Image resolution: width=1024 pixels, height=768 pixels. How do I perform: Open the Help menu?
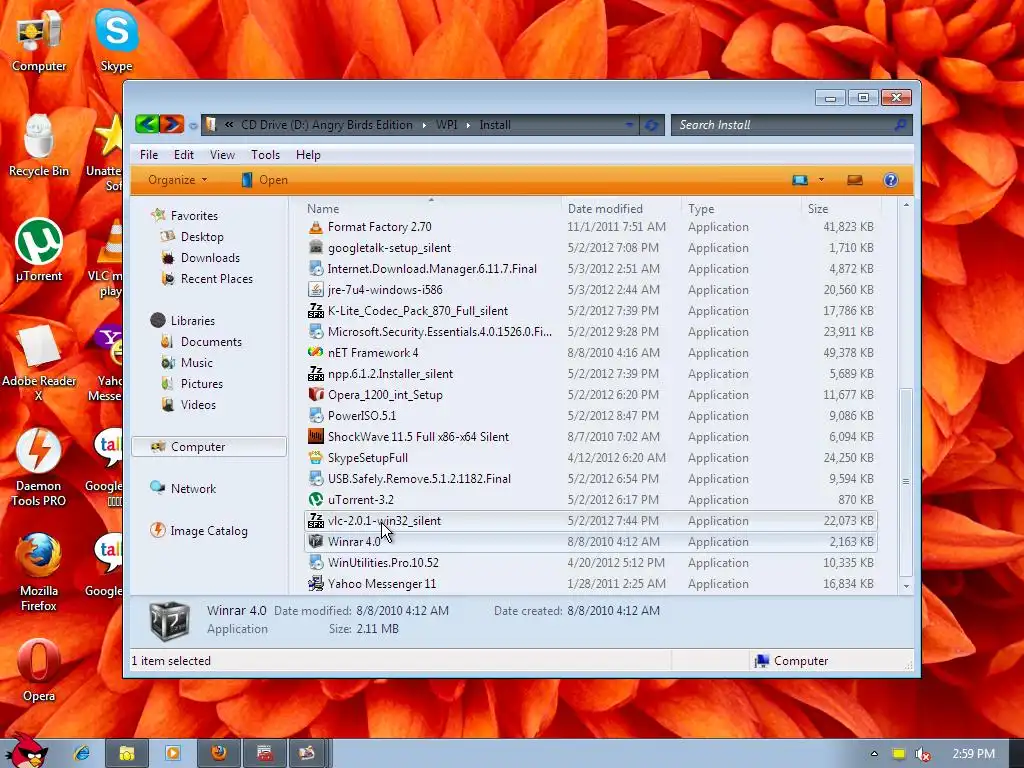point(308,155)
